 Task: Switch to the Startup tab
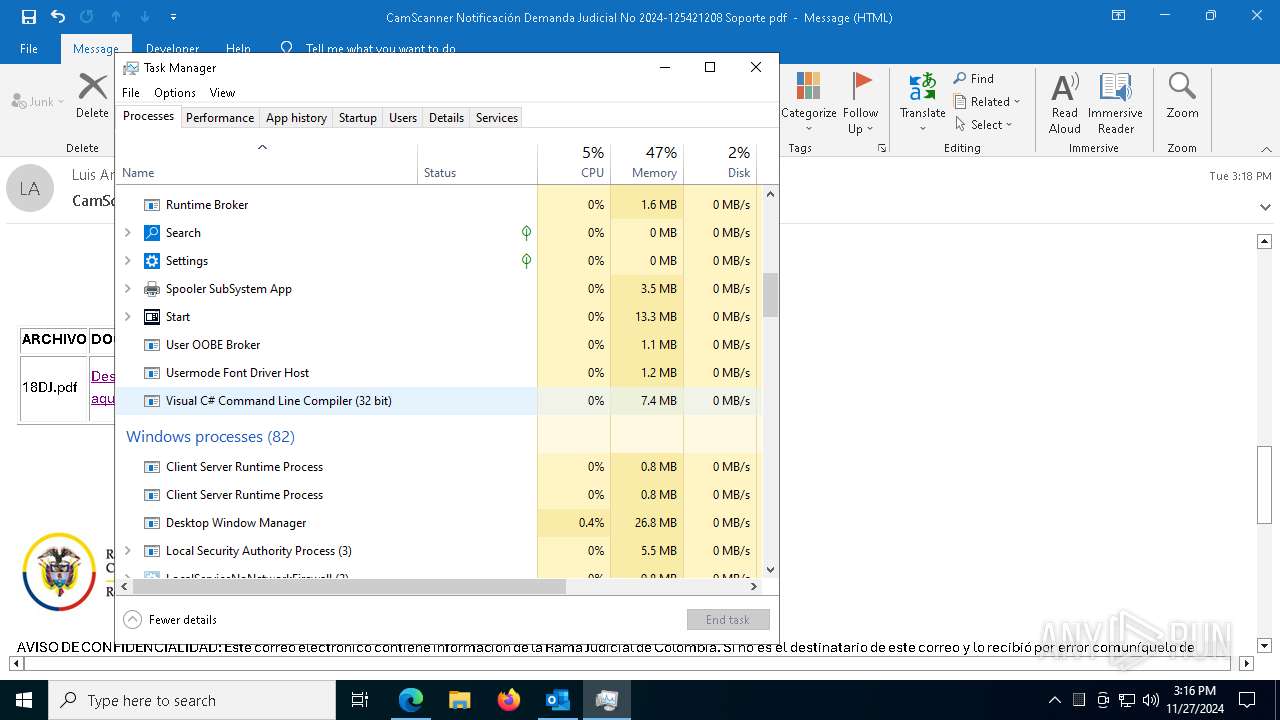357,118
